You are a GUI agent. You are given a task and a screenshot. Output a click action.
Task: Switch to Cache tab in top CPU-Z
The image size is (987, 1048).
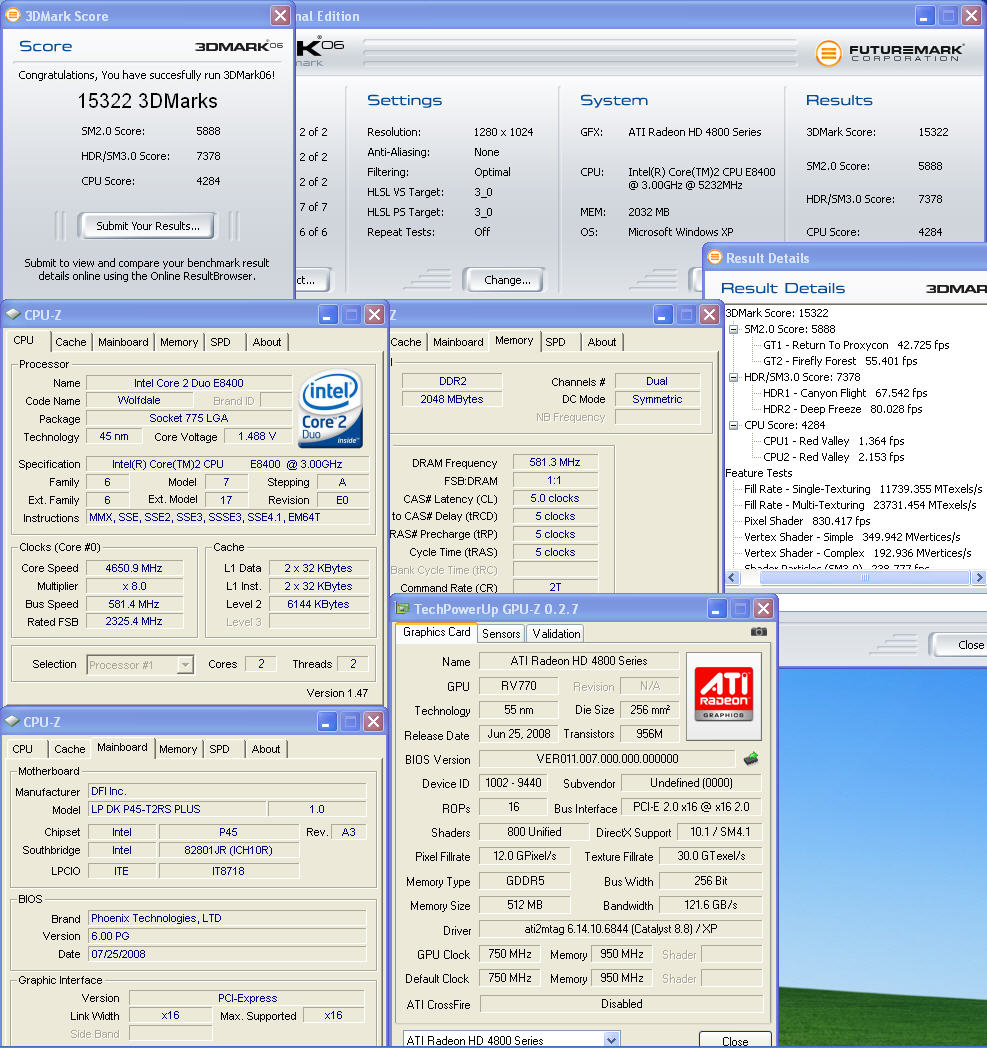point(71,342)
